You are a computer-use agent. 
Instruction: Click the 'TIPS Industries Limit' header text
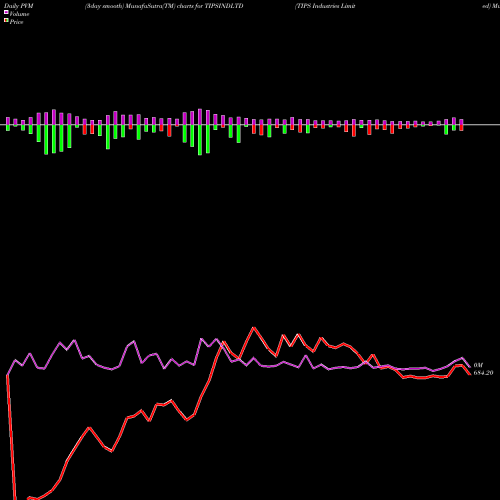(325, 6)
